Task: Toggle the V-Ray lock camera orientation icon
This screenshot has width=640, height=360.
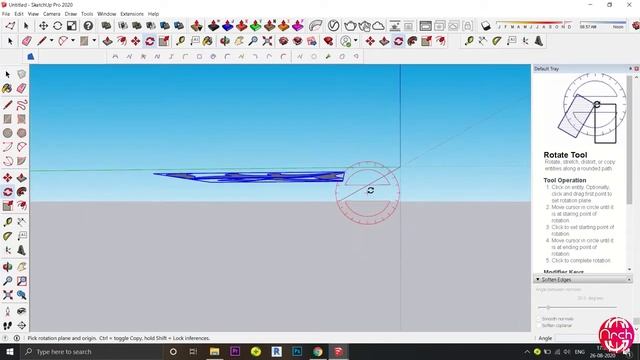Action: [x=467, y=26]
